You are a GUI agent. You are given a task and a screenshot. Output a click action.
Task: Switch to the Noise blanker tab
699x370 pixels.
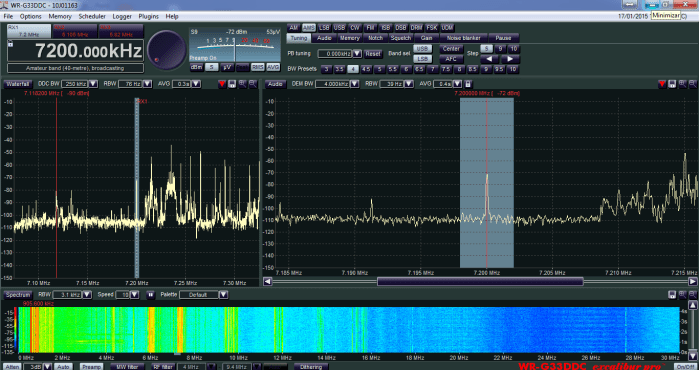click(x=463, y=38)
